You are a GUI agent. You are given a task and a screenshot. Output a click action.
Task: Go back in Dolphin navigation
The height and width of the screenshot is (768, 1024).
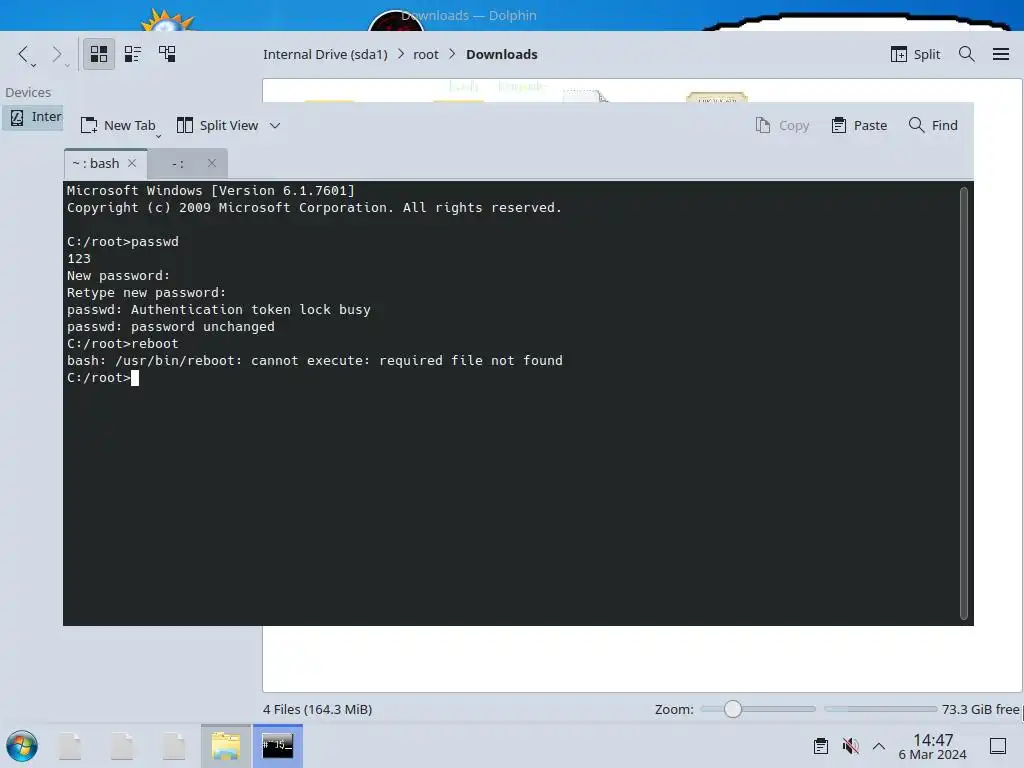coord(23,54)
